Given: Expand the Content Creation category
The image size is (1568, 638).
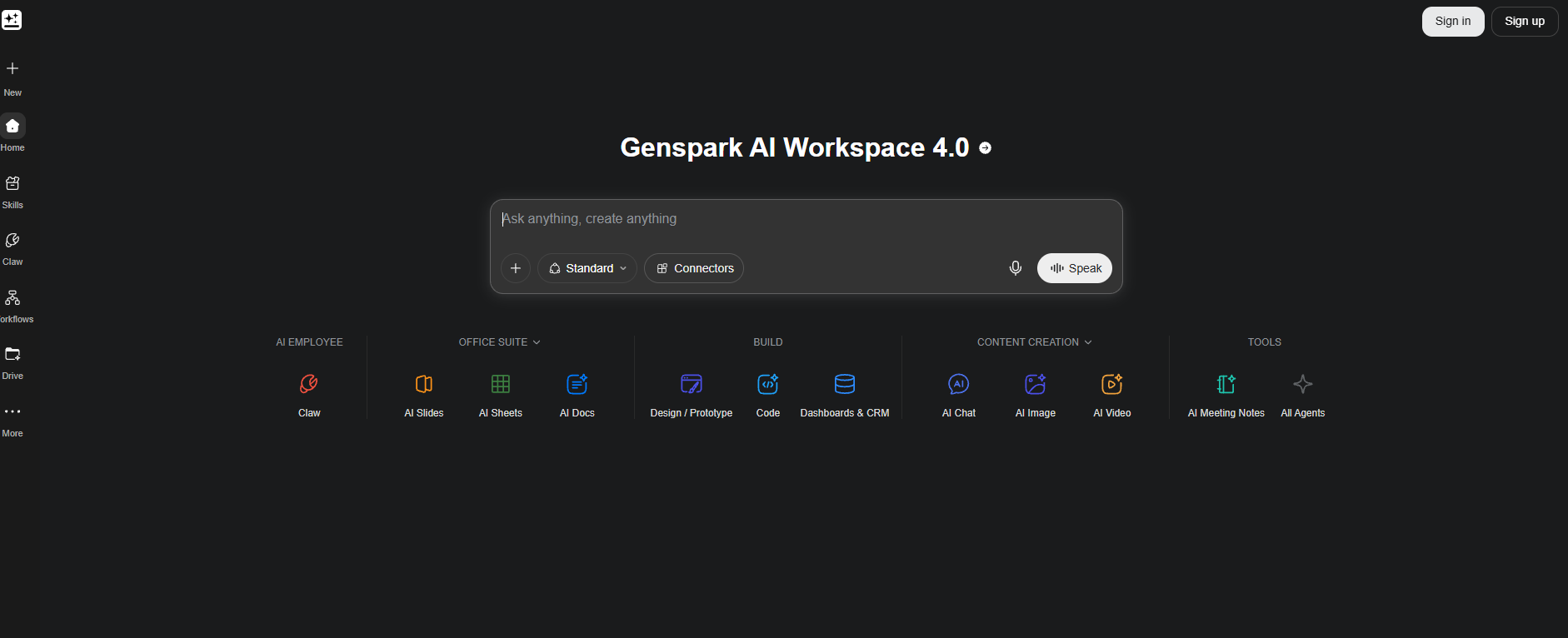Looking at the screenshot, I should click(x=1035, y=342).
